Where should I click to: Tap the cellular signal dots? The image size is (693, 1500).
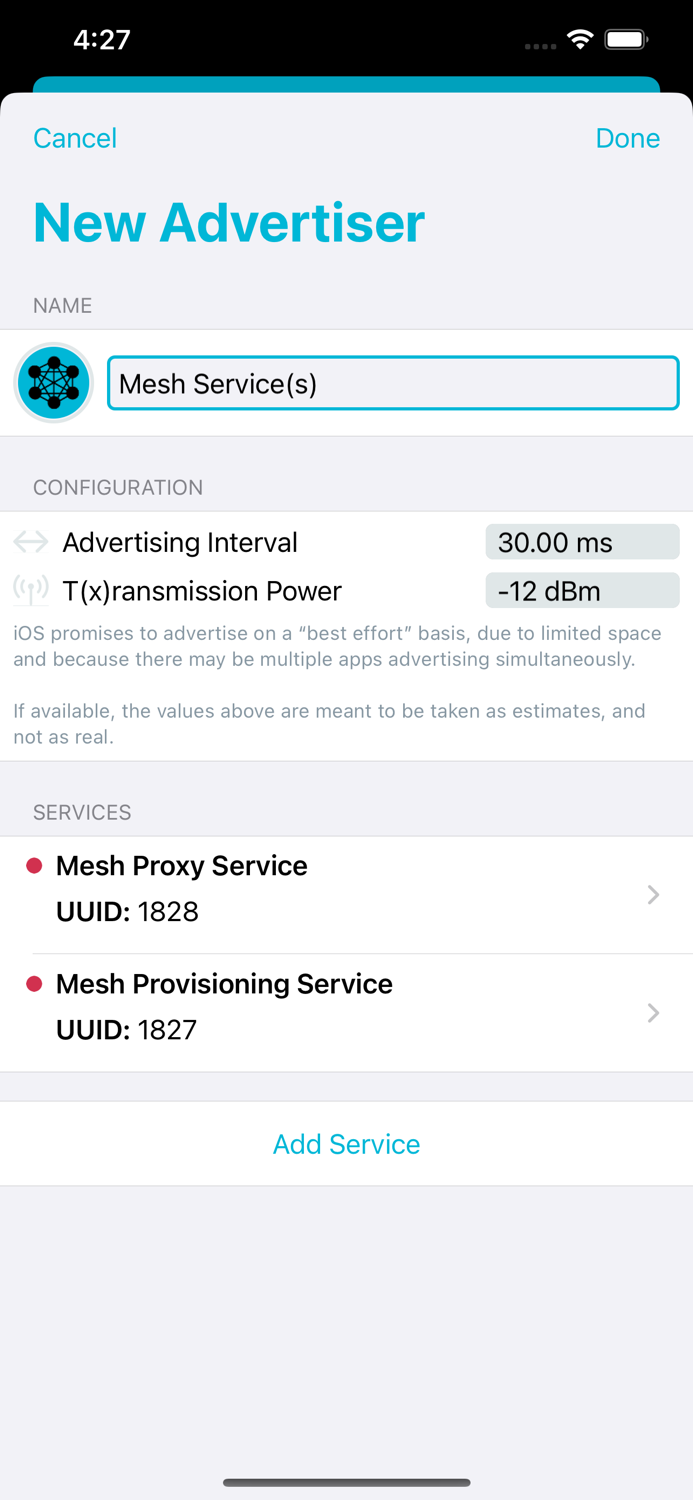pyautogui.click(x=540, y=46)
